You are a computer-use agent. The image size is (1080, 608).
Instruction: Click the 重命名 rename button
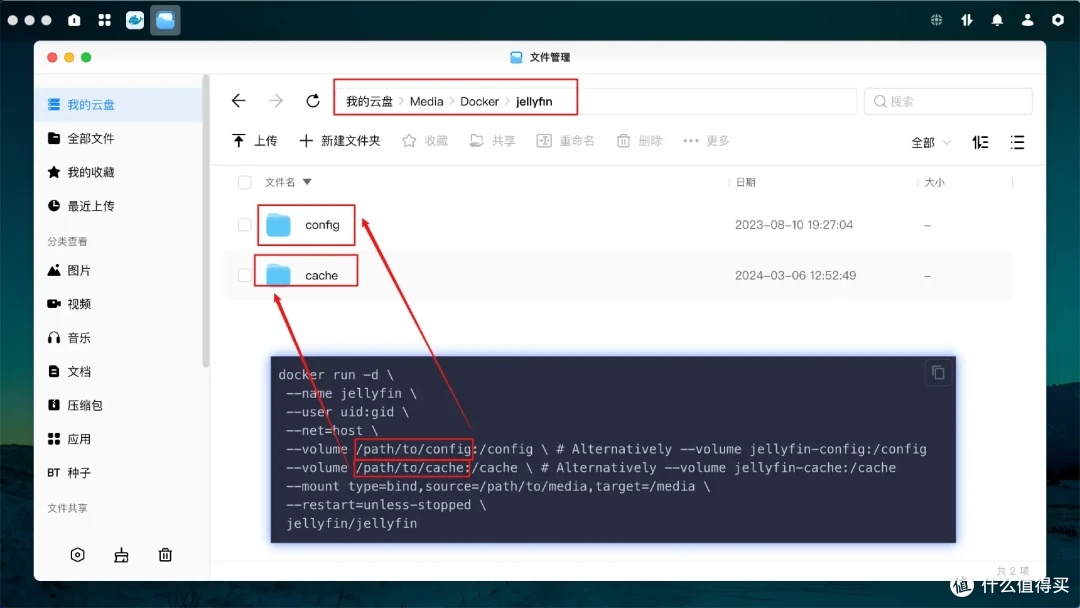point(565,141)
